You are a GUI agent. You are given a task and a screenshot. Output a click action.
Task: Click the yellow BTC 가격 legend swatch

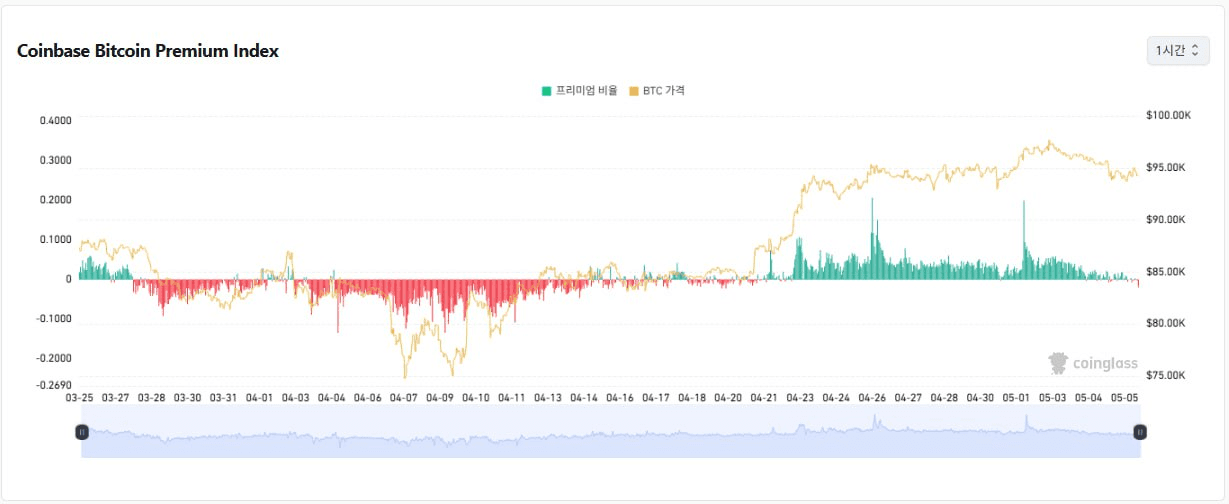[x=633, y=91]
